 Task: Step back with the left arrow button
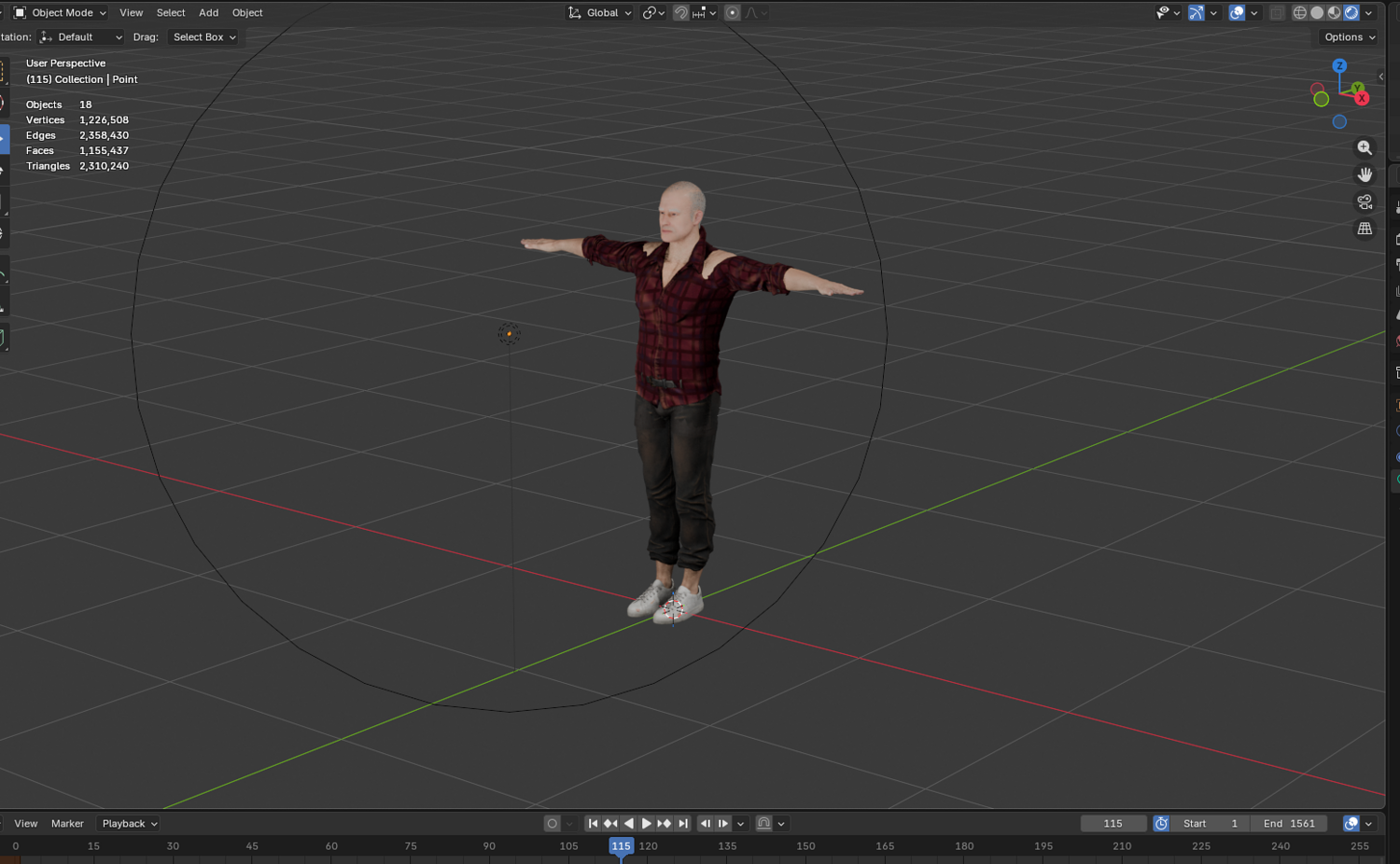coord(706,824)
